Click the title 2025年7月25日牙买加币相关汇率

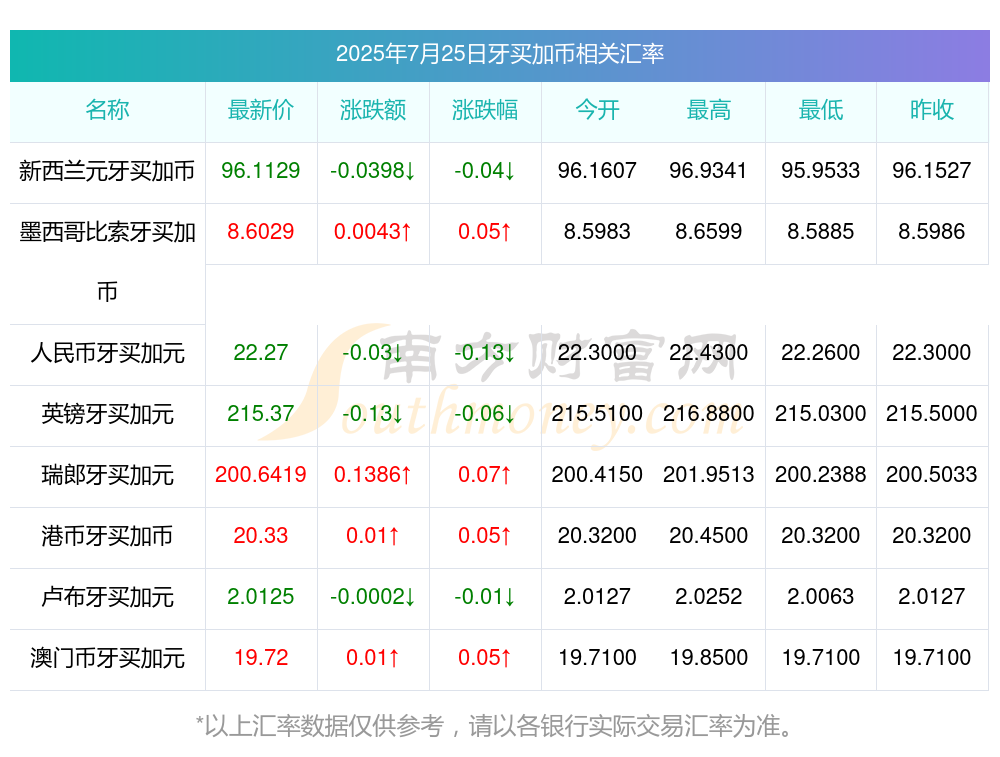tap(500, 54)
